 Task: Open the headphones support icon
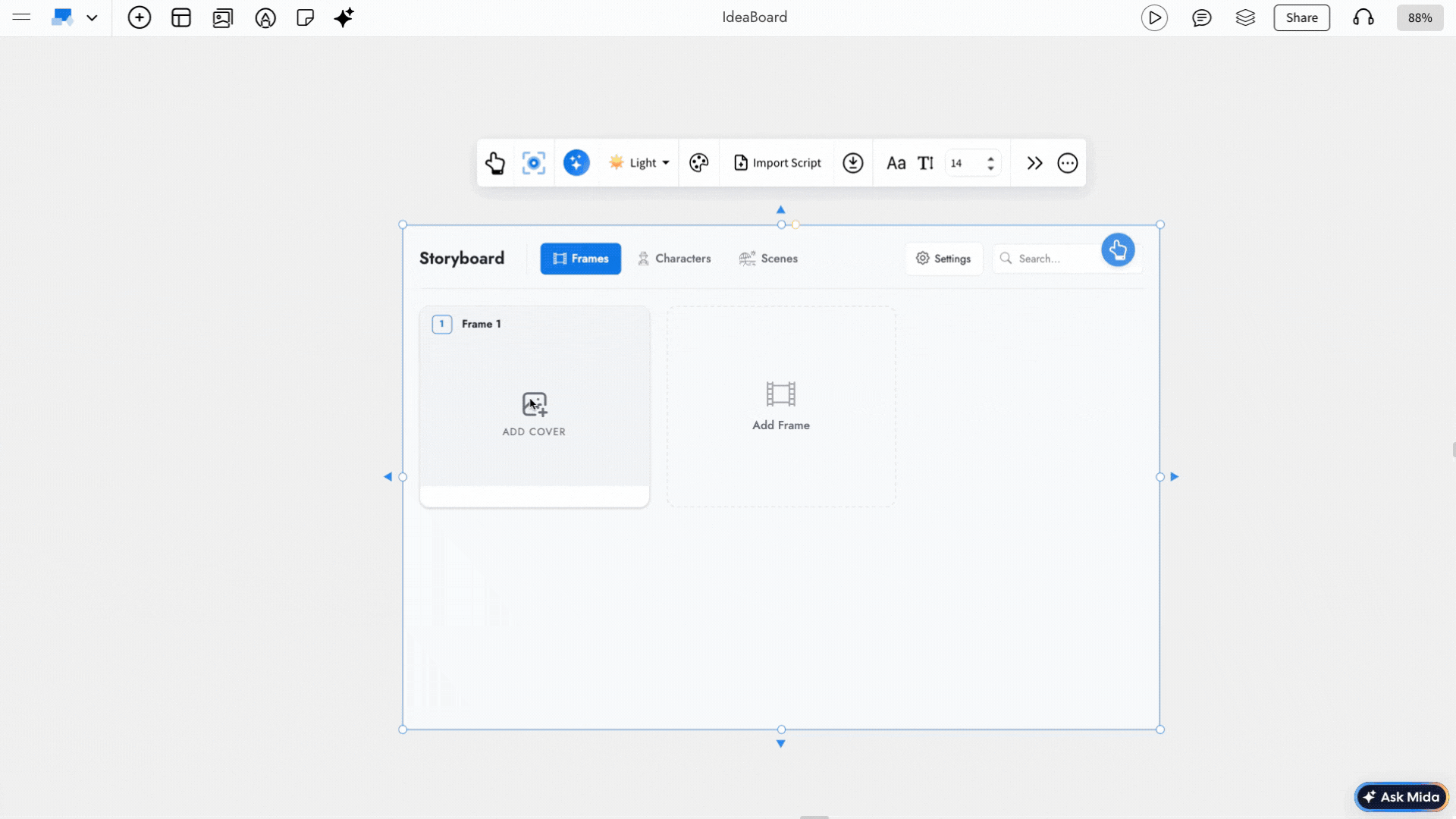(x=1363, y=17)
